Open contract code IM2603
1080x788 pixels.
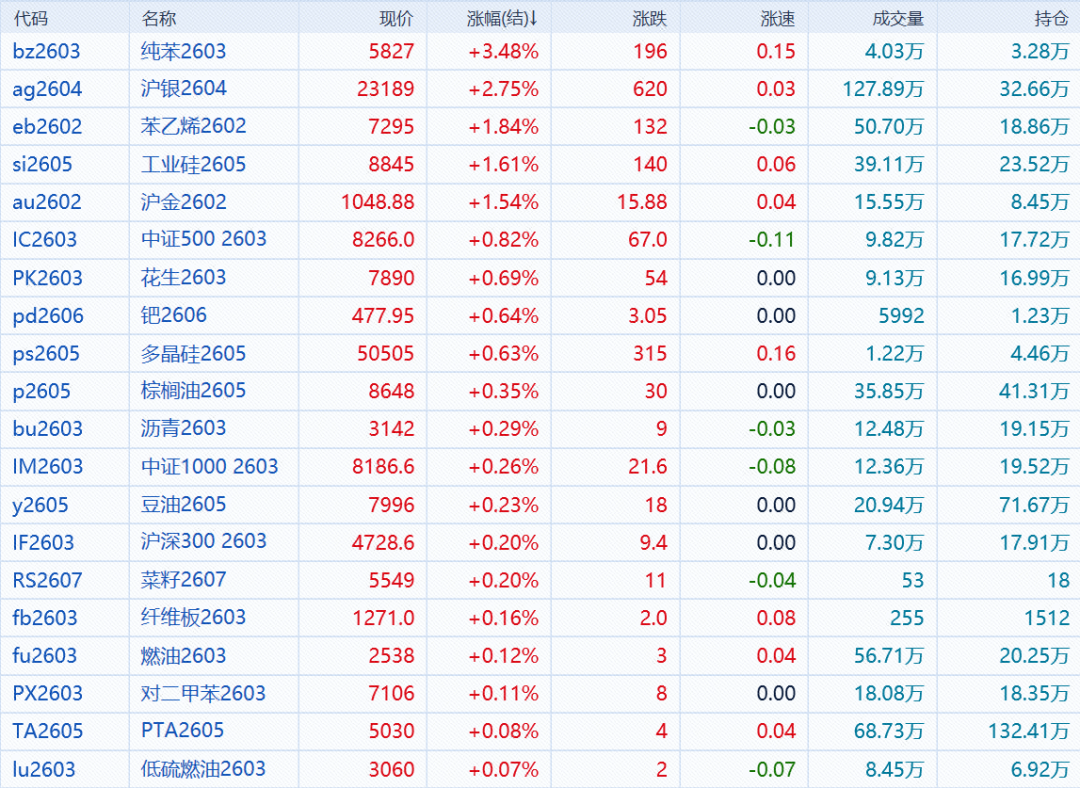(47, 466)
